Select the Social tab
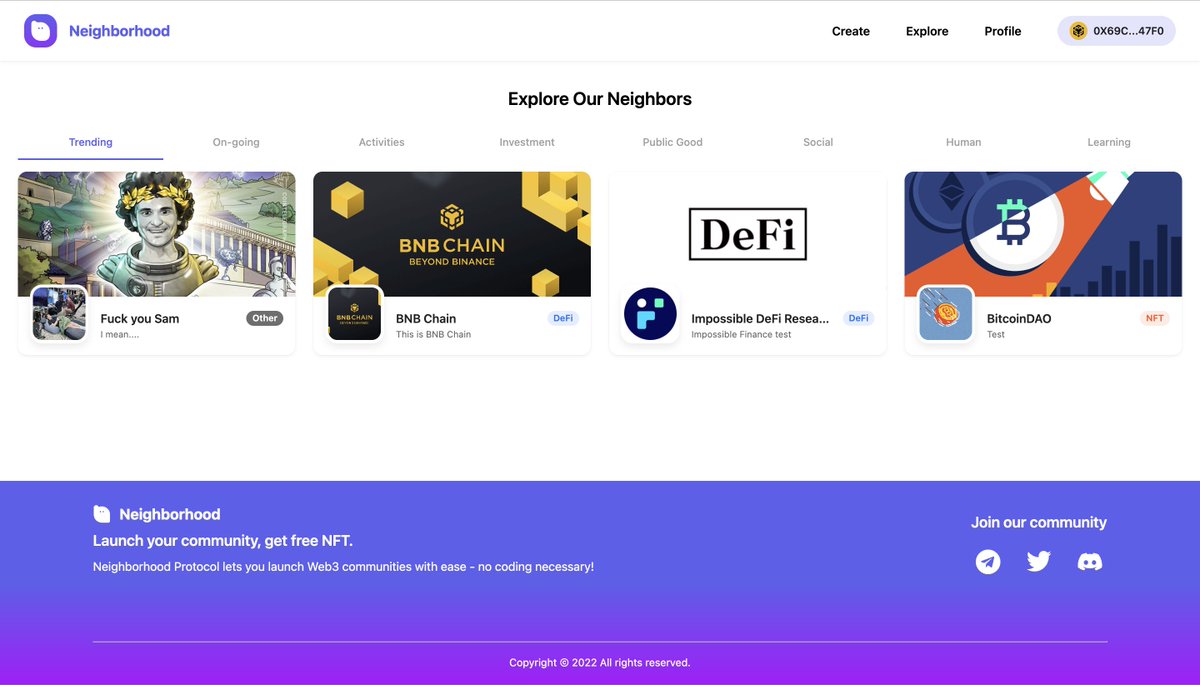1200x685 pixels. 818,142
